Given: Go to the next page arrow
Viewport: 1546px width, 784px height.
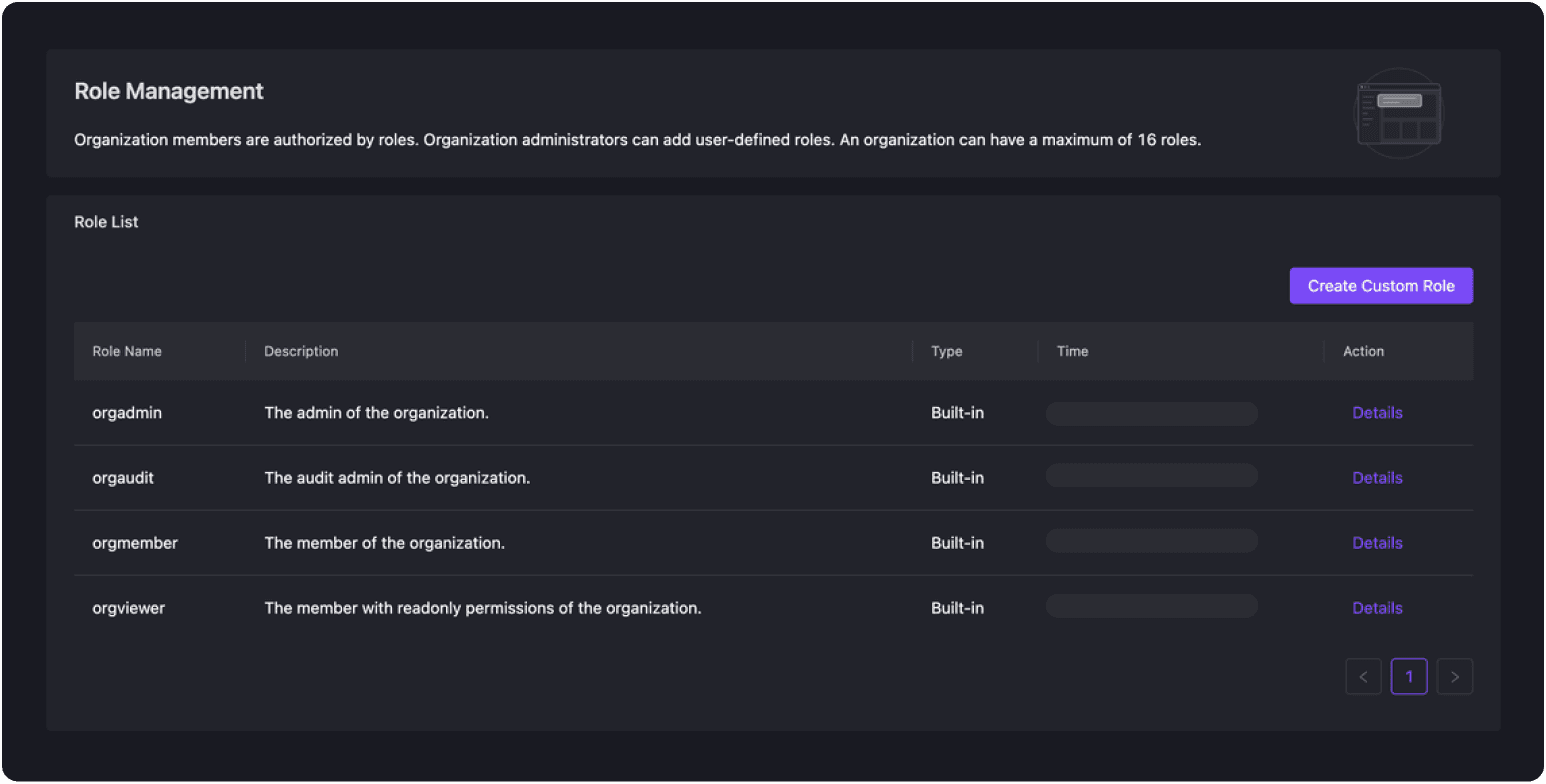Looking at the screenshot, I should click(1454, 677).
